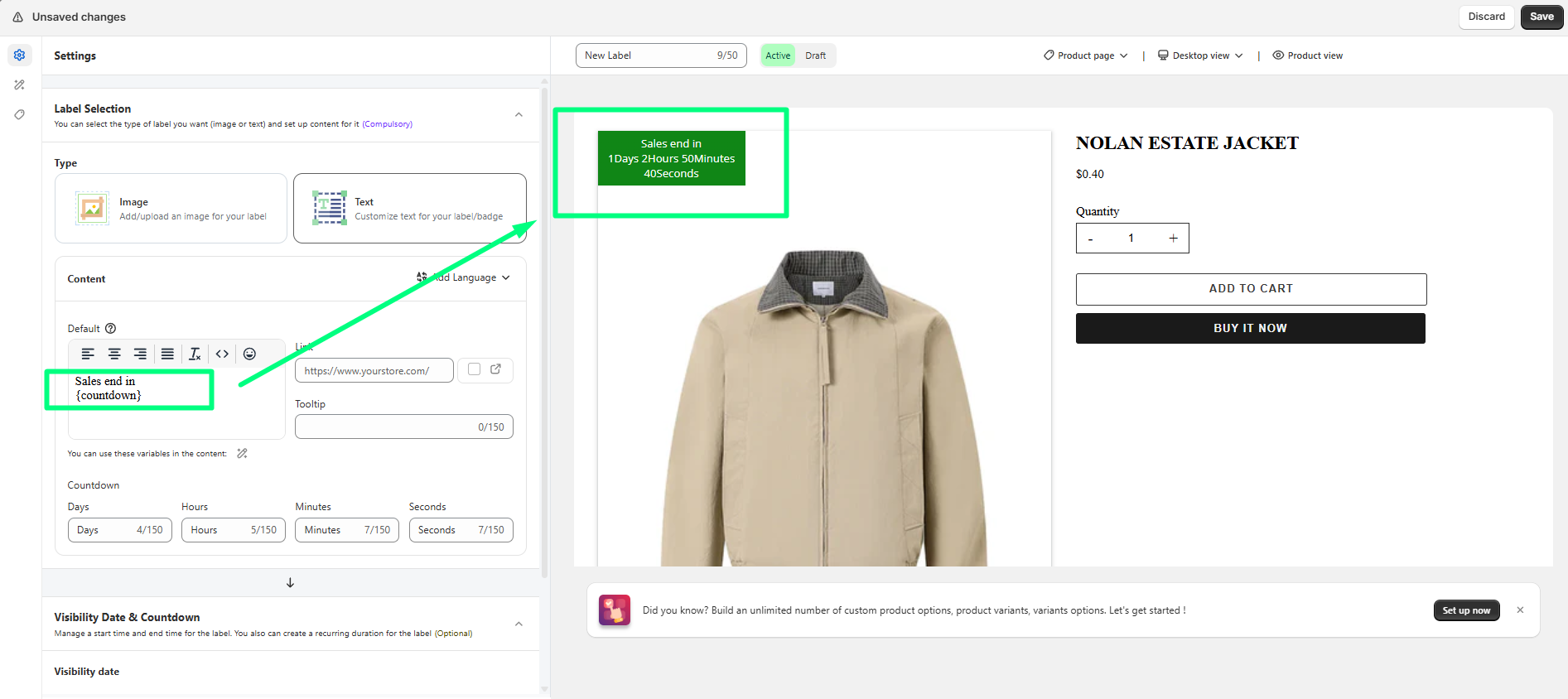Click the Set up now button
1568x699 pixels.
1466,610
